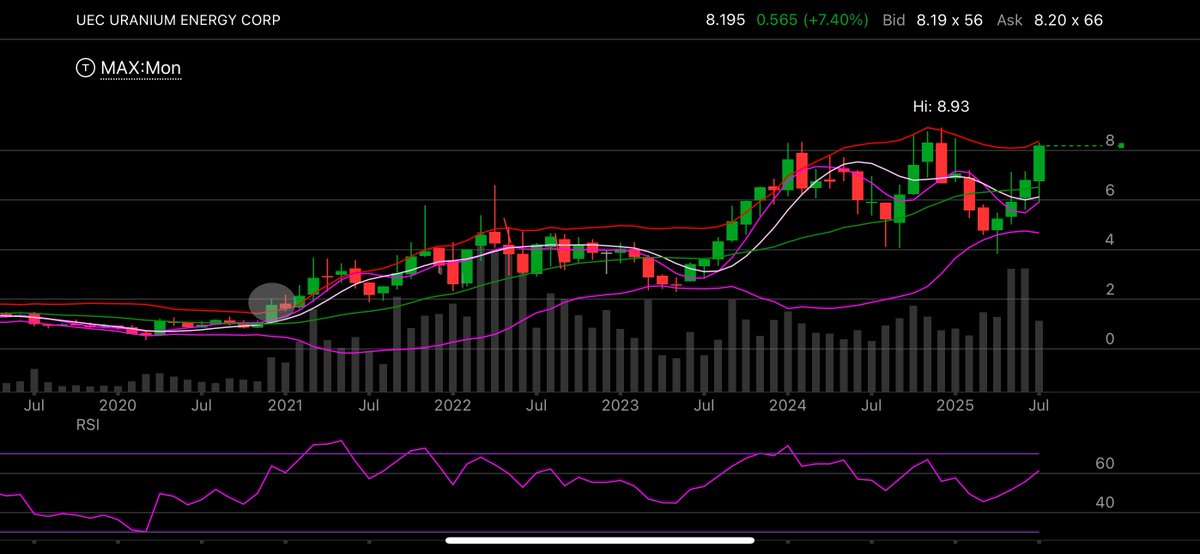Tap the green current price marker dot
The image size is (1200, 554).
tap(1121, 146)
